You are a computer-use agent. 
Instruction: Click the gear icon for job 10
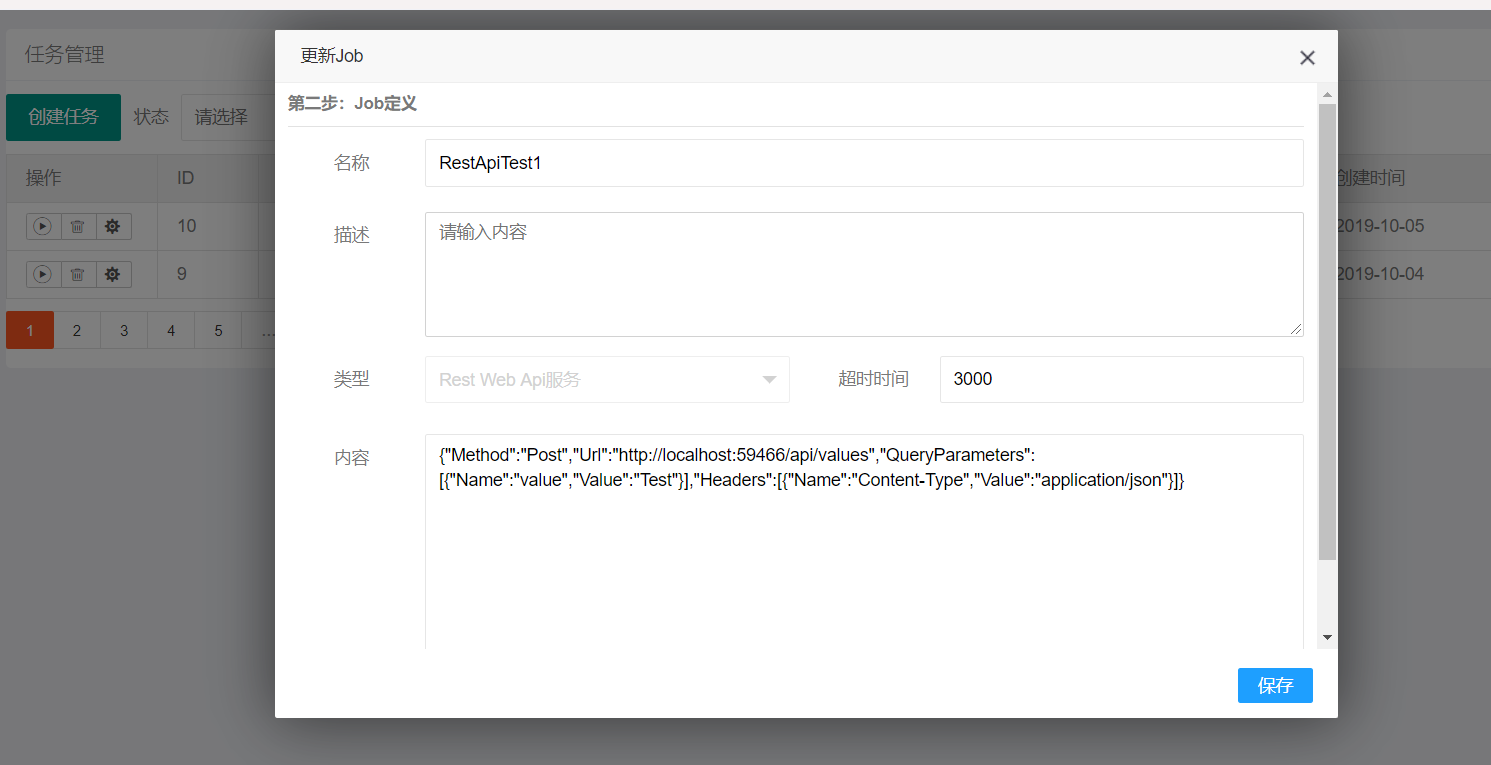112,227
